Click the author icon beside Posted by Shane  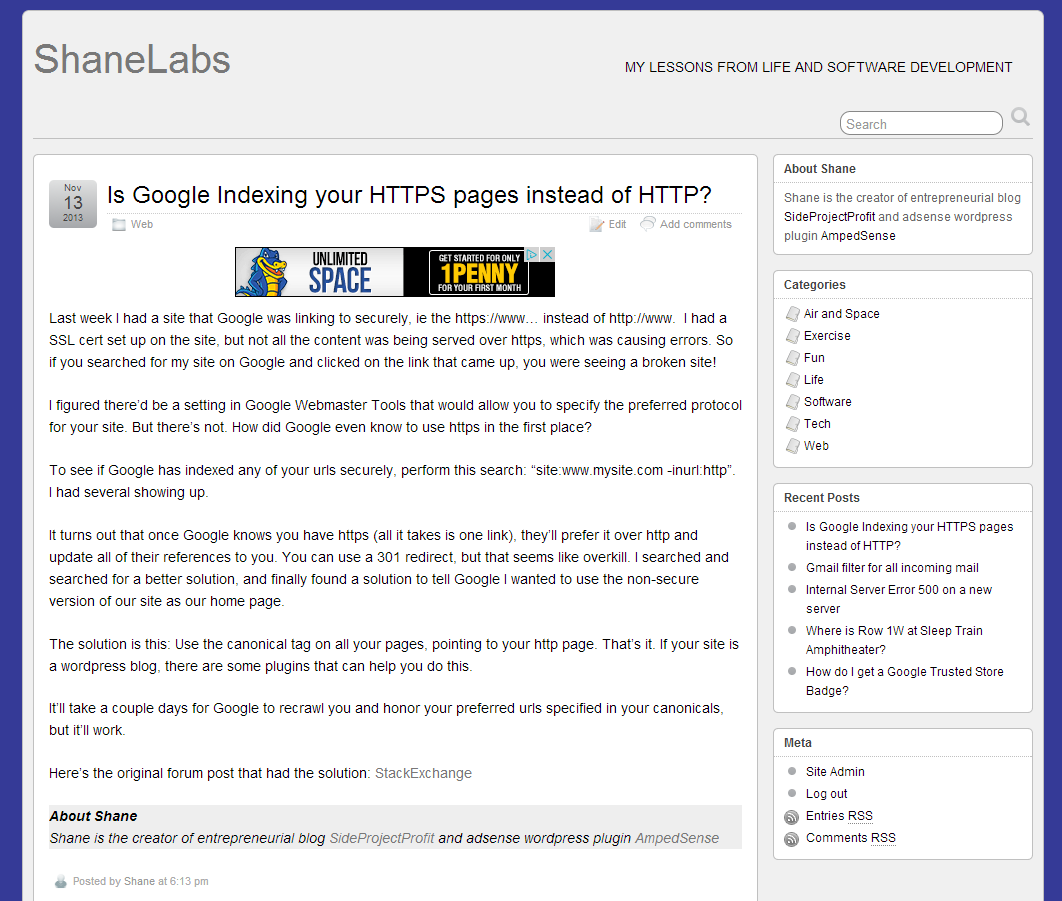coord(61,881)
